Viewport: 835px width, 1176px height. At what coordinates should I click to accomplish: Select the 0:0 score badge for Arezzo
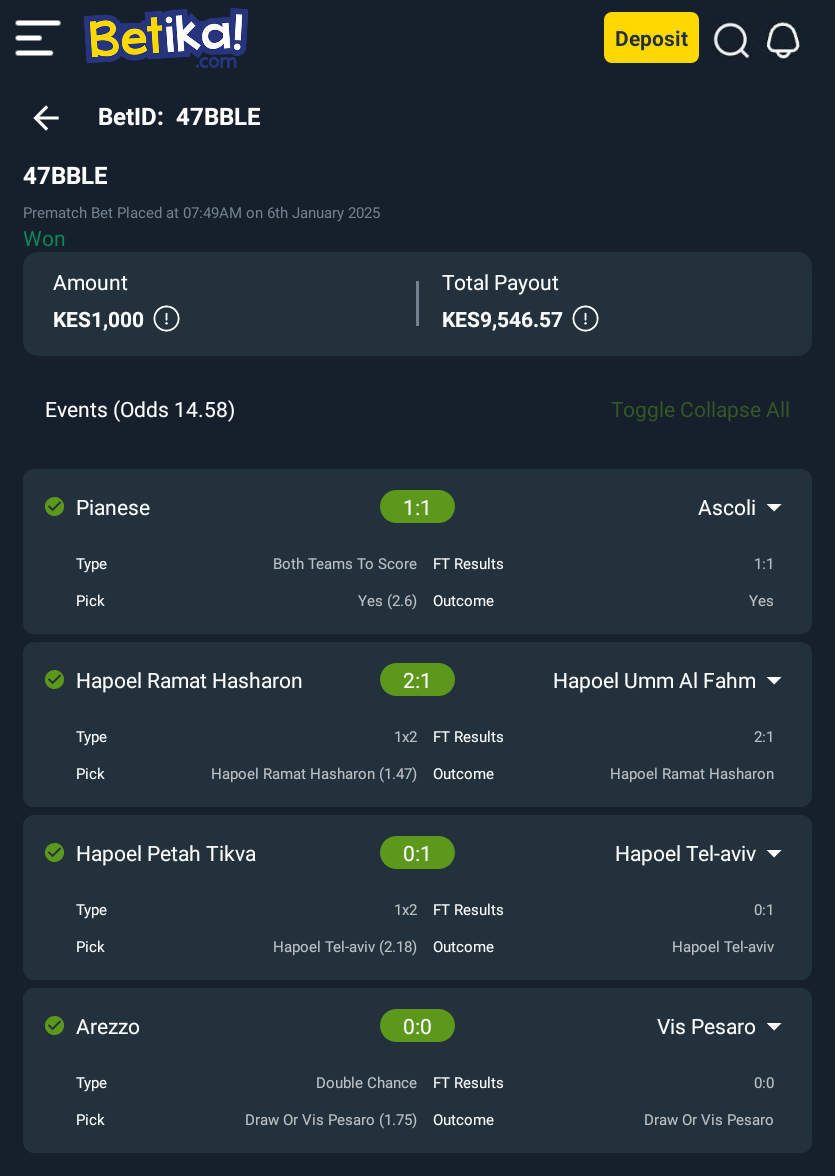(417, 1026)
